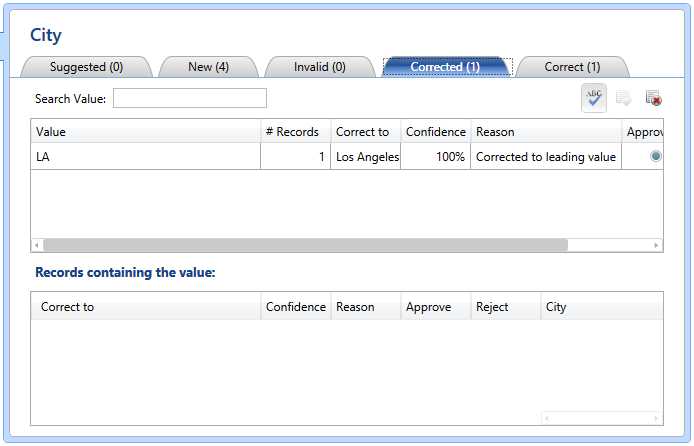Click the upper grid's right scroll arrow

click(656, 245)
